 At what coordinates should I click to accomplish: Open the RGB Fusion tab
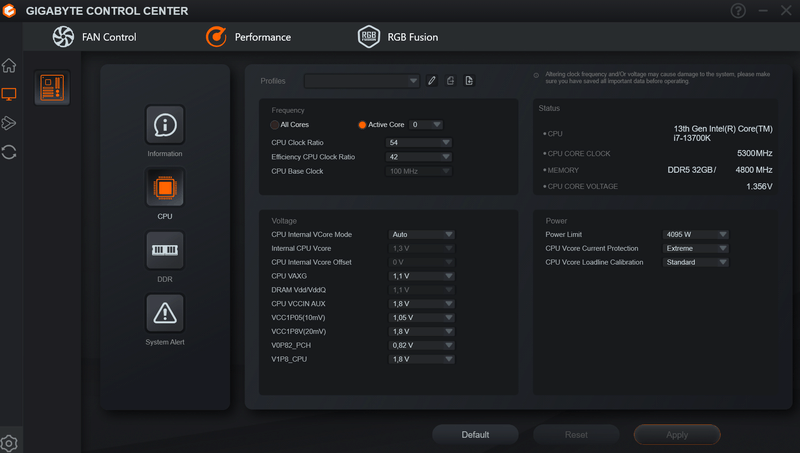tap(398, 37)
